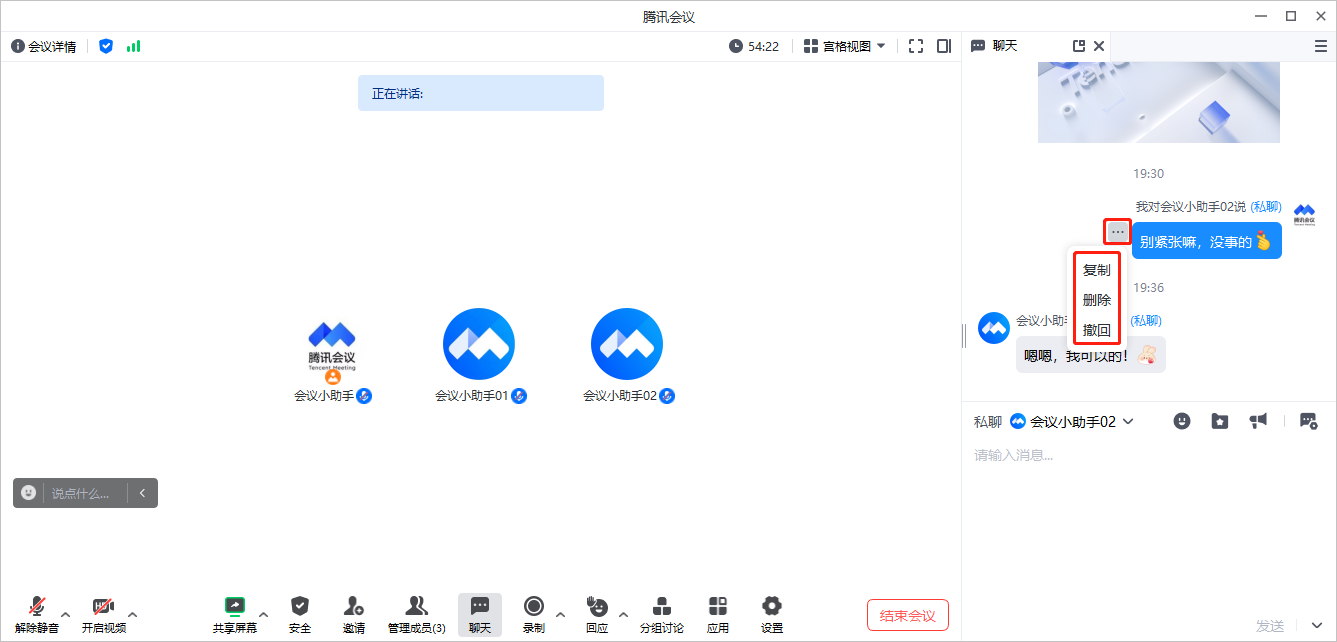
Task: Expand reaction options next to 回应
Action: tap(623, 614)
